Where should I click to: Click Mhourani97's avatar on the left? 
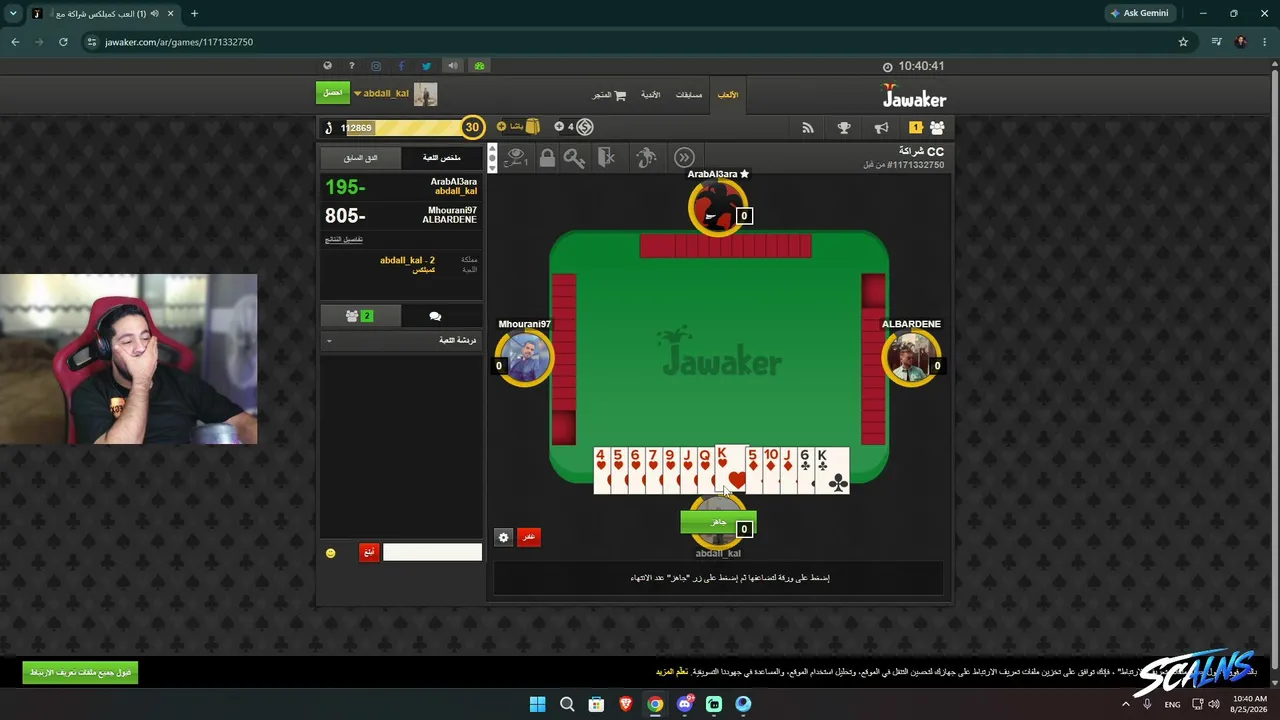click(524, 358)
